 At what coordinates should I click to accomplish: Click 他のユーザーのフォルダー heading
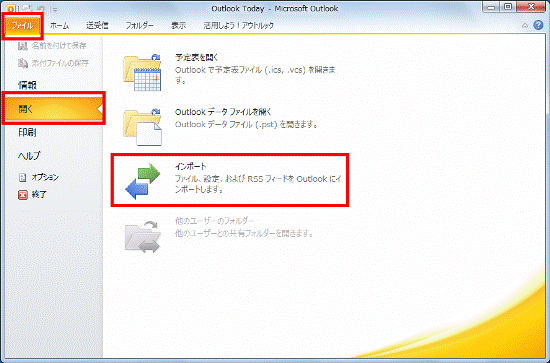pos(214,221)
